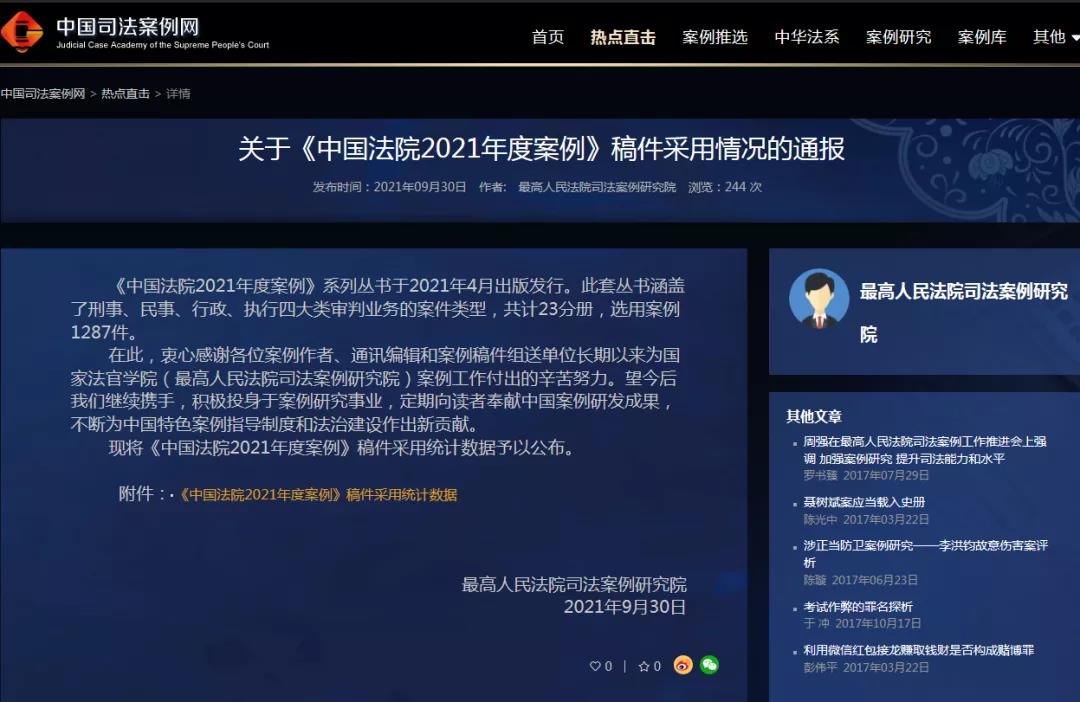Viewport: 1080px width, 702px height.
Task: Click the view count 浏览：244 次
Action: point(725,187)
